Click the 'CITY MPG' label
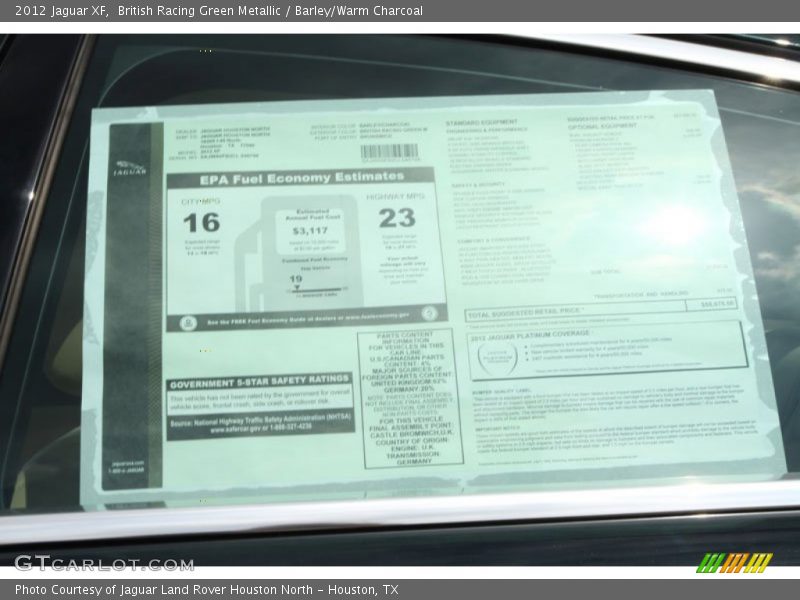 [201, 202]
